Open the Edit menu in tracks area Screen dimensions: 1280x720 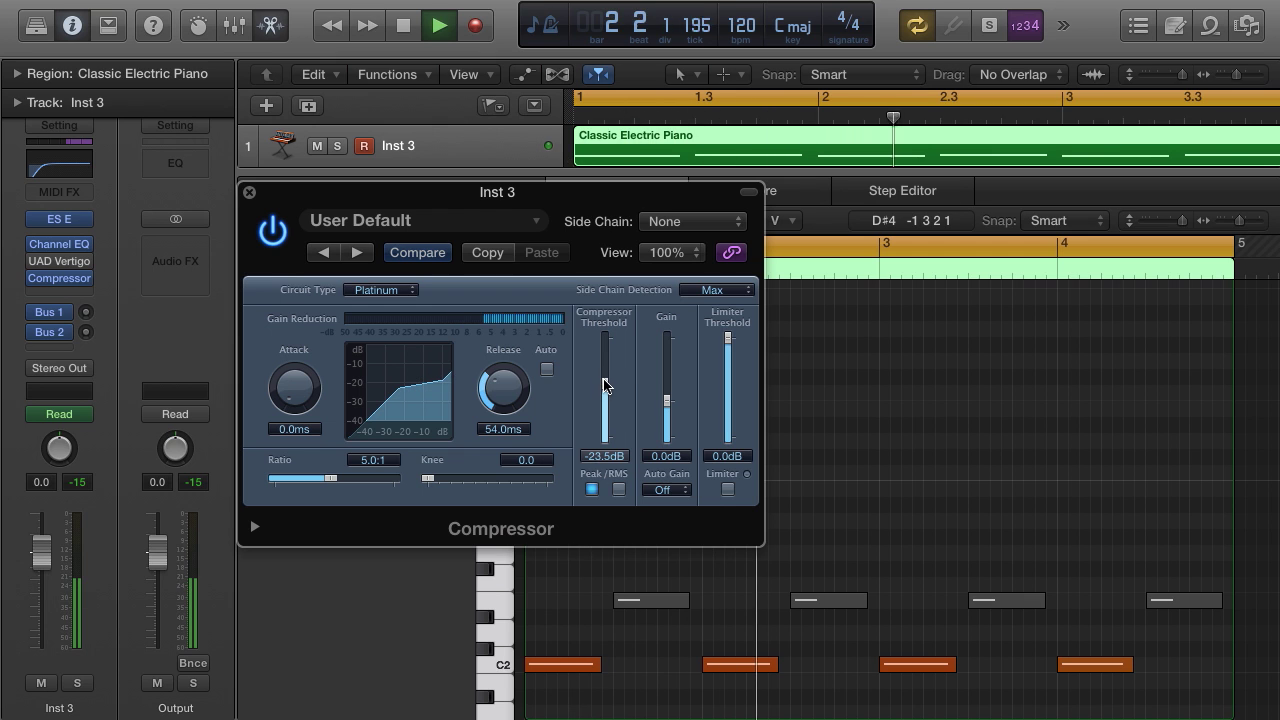pos(321,74)
